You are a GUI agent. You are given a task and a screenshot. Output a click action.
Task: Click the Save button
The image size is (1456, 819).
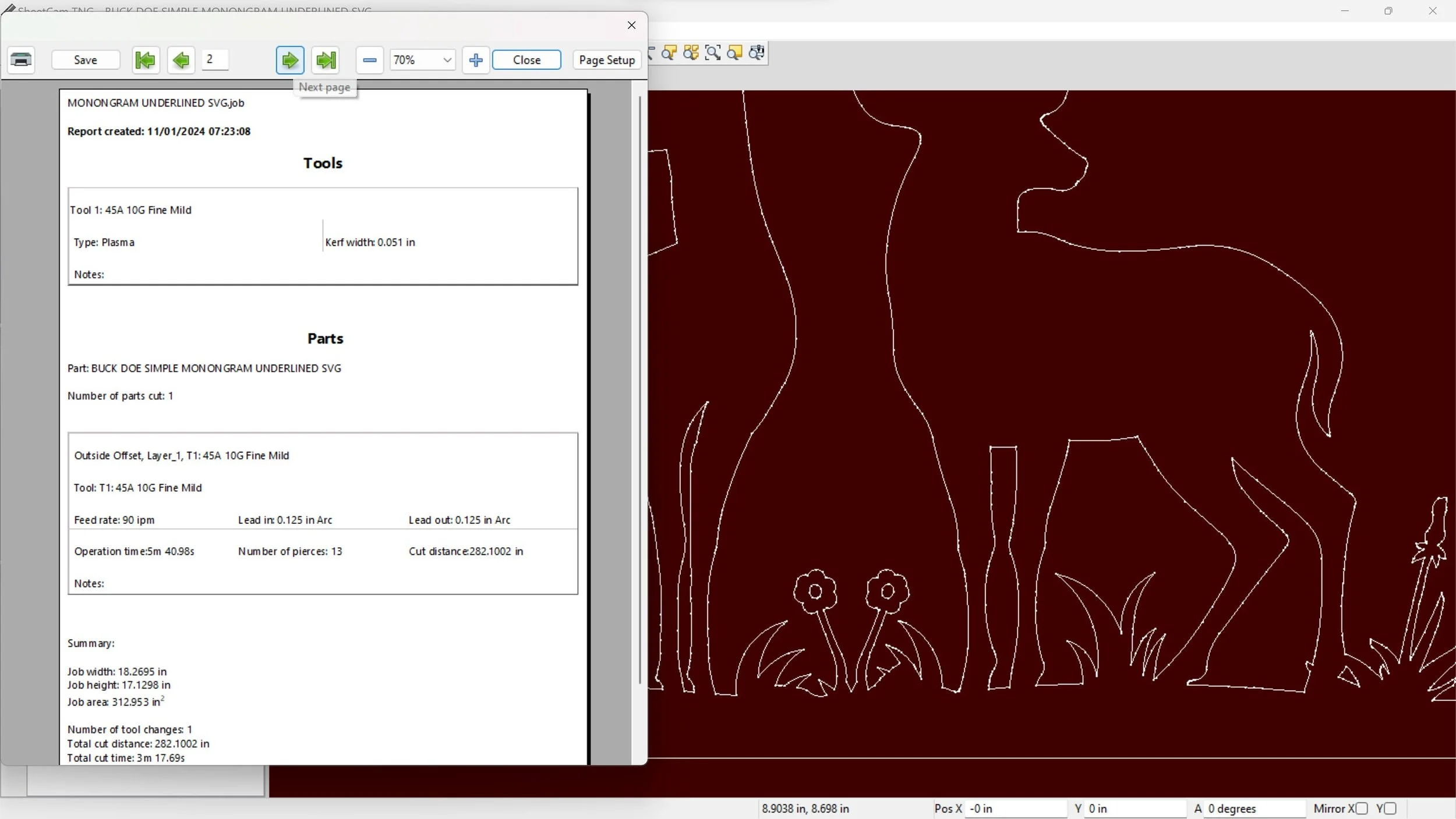[86, 60]
